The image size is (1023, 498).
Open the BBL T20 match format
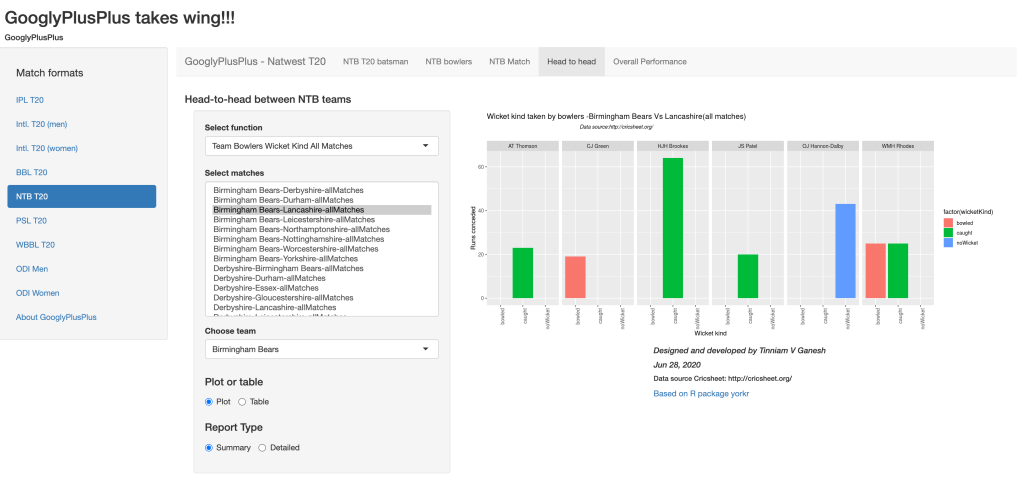pyautogui.click(x=31, y=172)
